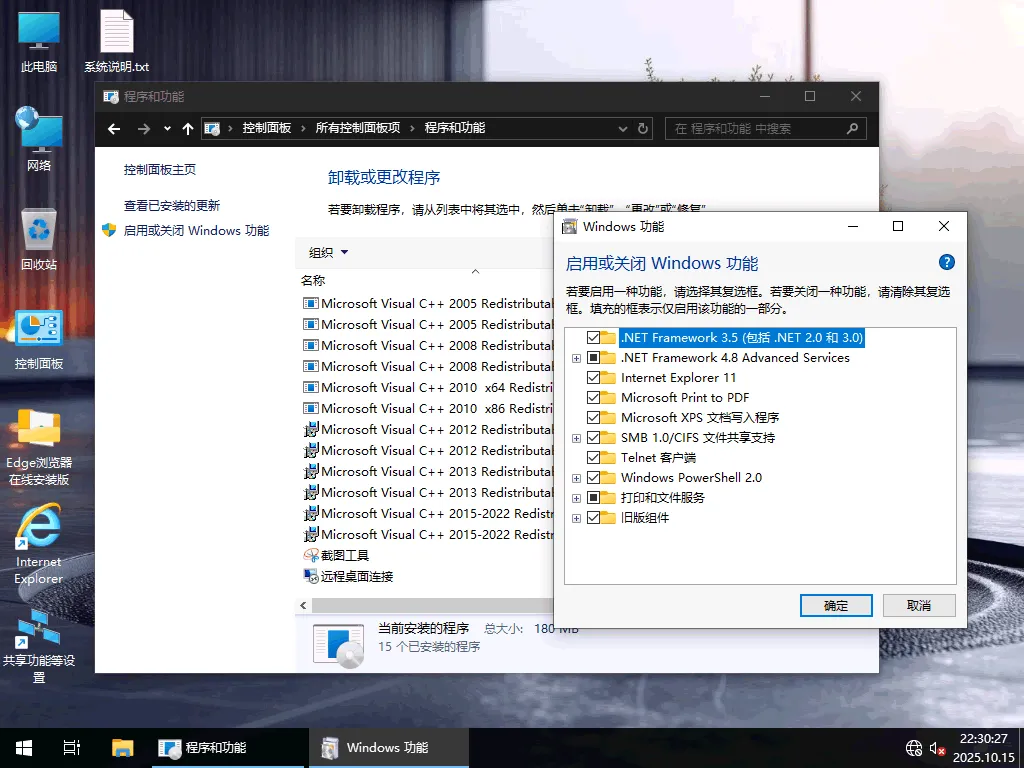This screenshot has height=768, width=1024.
Task: Click the help icon in Windows 功能 dialog
Action: 946,262
